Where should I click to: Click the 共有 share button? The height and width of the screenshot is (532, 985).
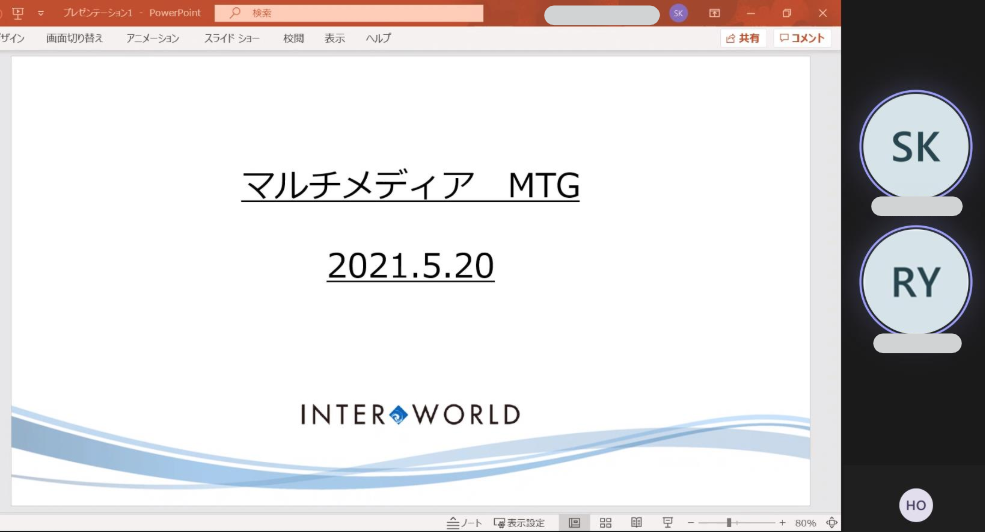(743, 38)
